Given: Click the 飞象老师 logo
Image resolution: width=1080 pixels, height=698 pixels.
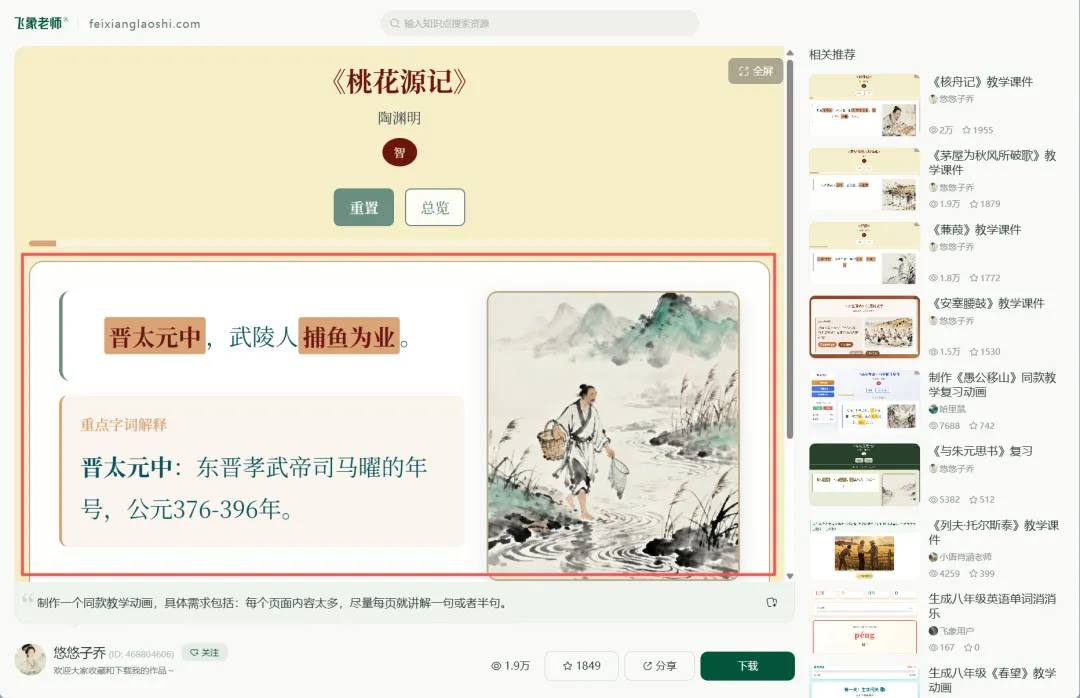Looking at the screenshot, I should [x=41, y=23].
